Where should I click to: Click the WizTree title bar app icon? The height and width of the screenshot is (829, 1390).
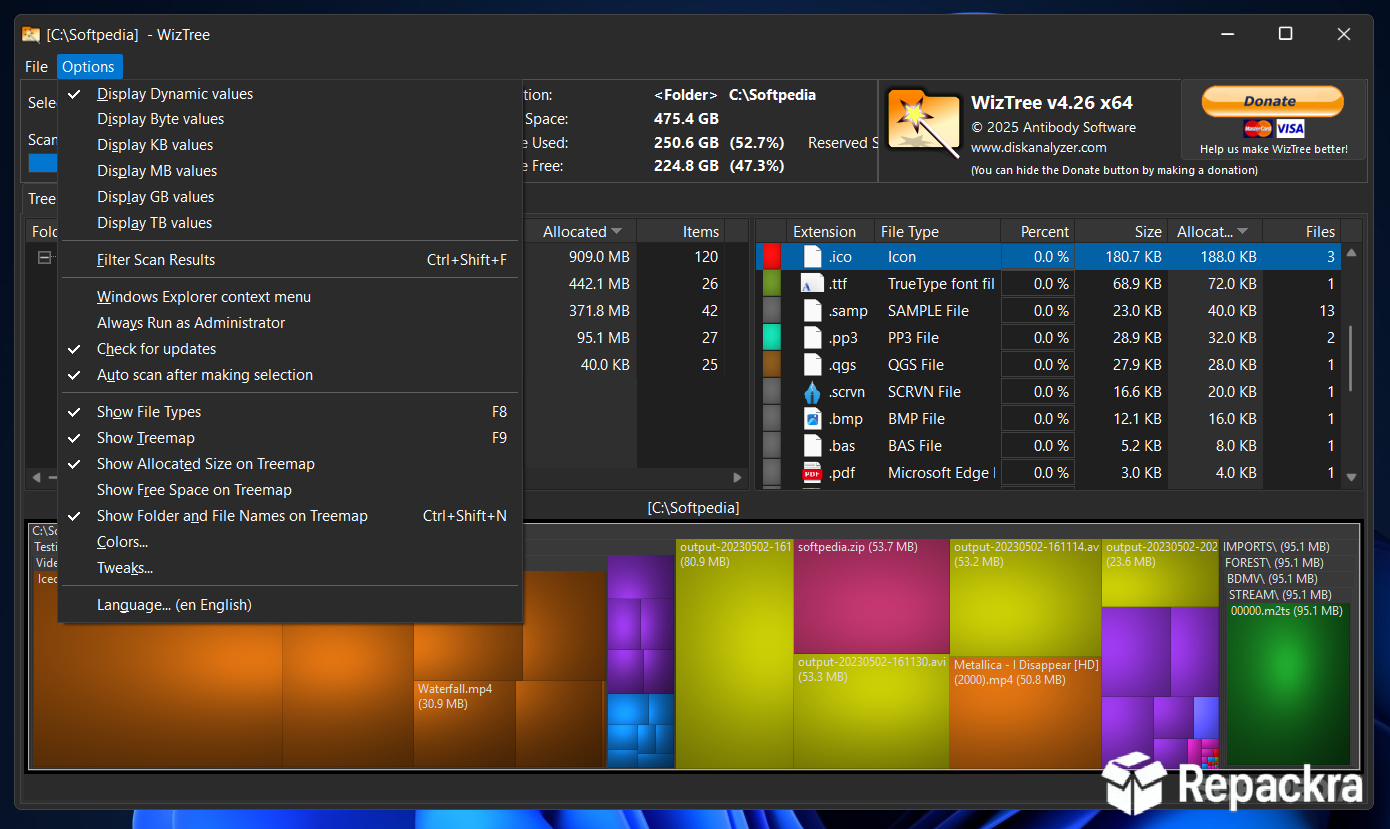coord(31,34)
